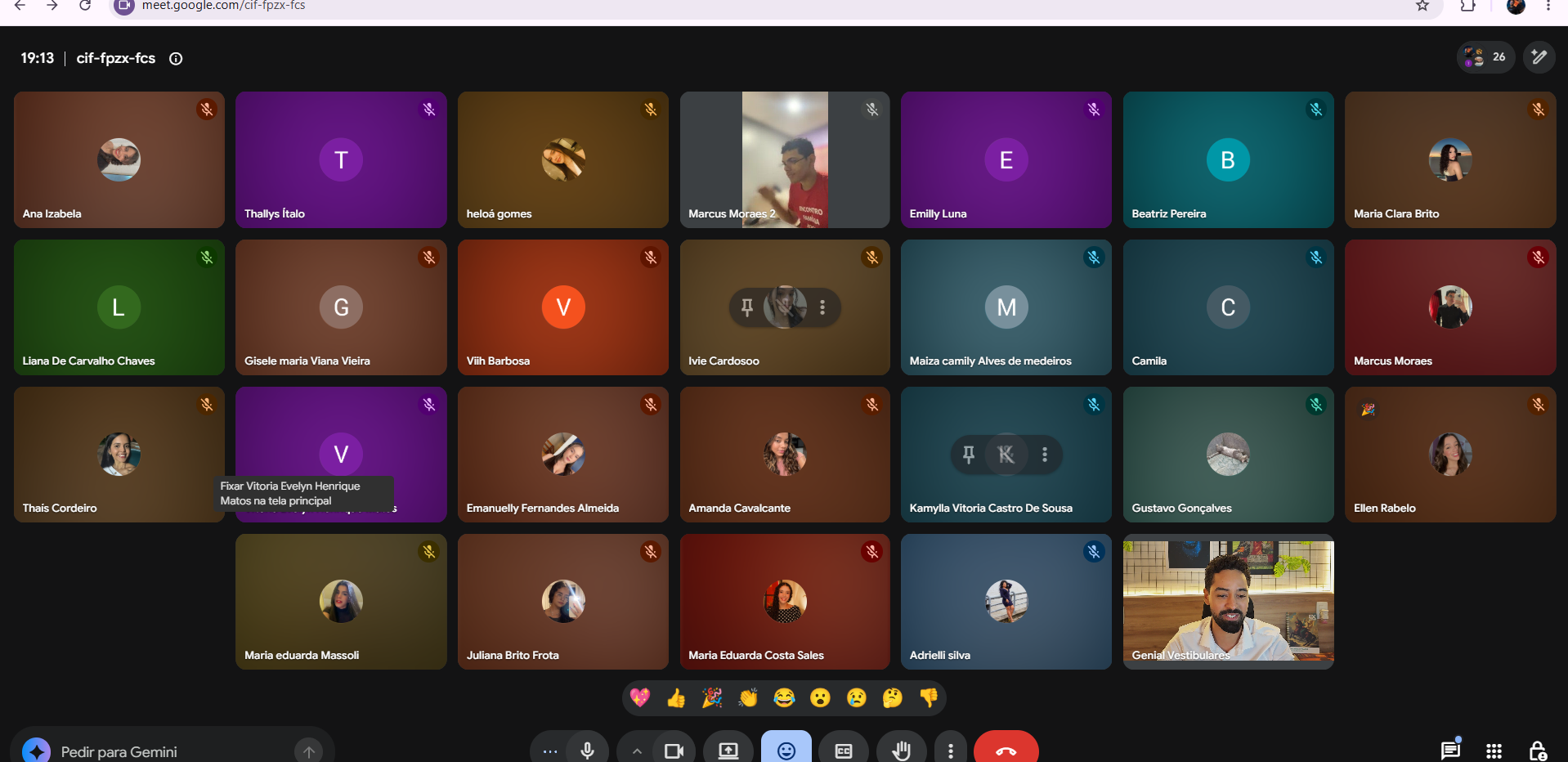Viewport: 1568px width, 762px height.
Task: Click the meeting code cif-fpzx-fcs text
Action: tap(116, 58)
